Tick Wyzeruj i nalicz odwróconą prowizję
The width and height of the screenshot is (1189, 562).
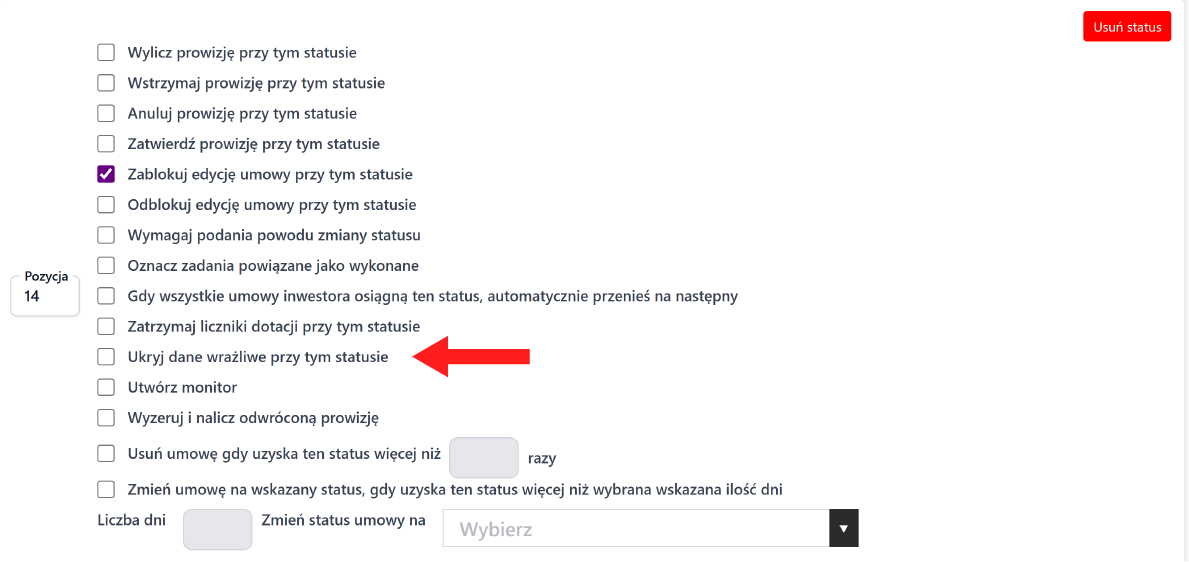click(x=106, y=418)
